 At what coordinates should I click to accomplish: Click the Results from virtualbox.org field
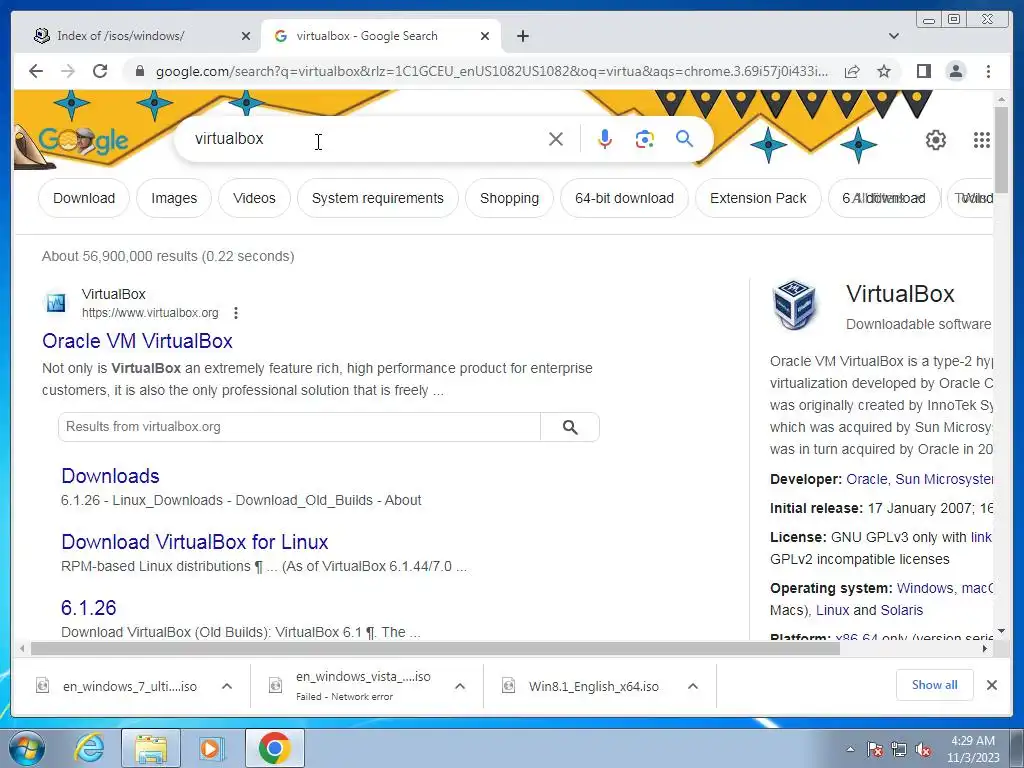pyautogui.click(x=299, y=427)
